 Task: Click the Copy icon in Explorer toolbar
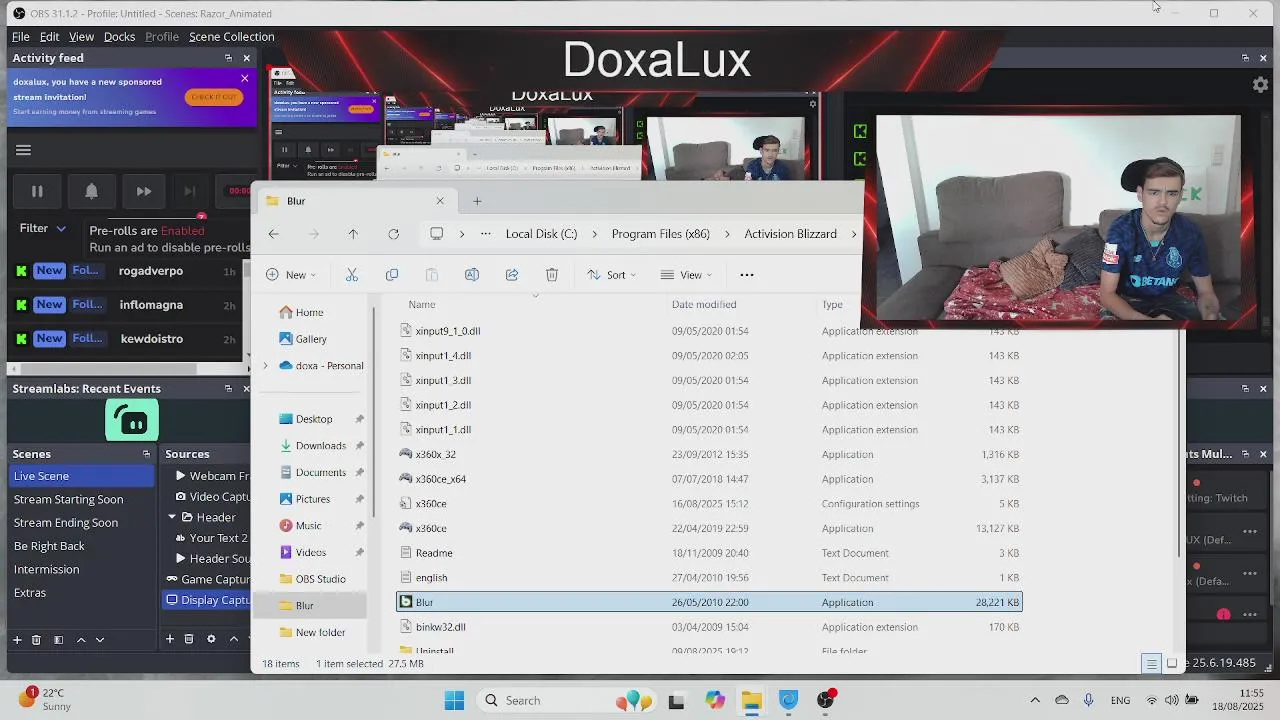[392, 275]
